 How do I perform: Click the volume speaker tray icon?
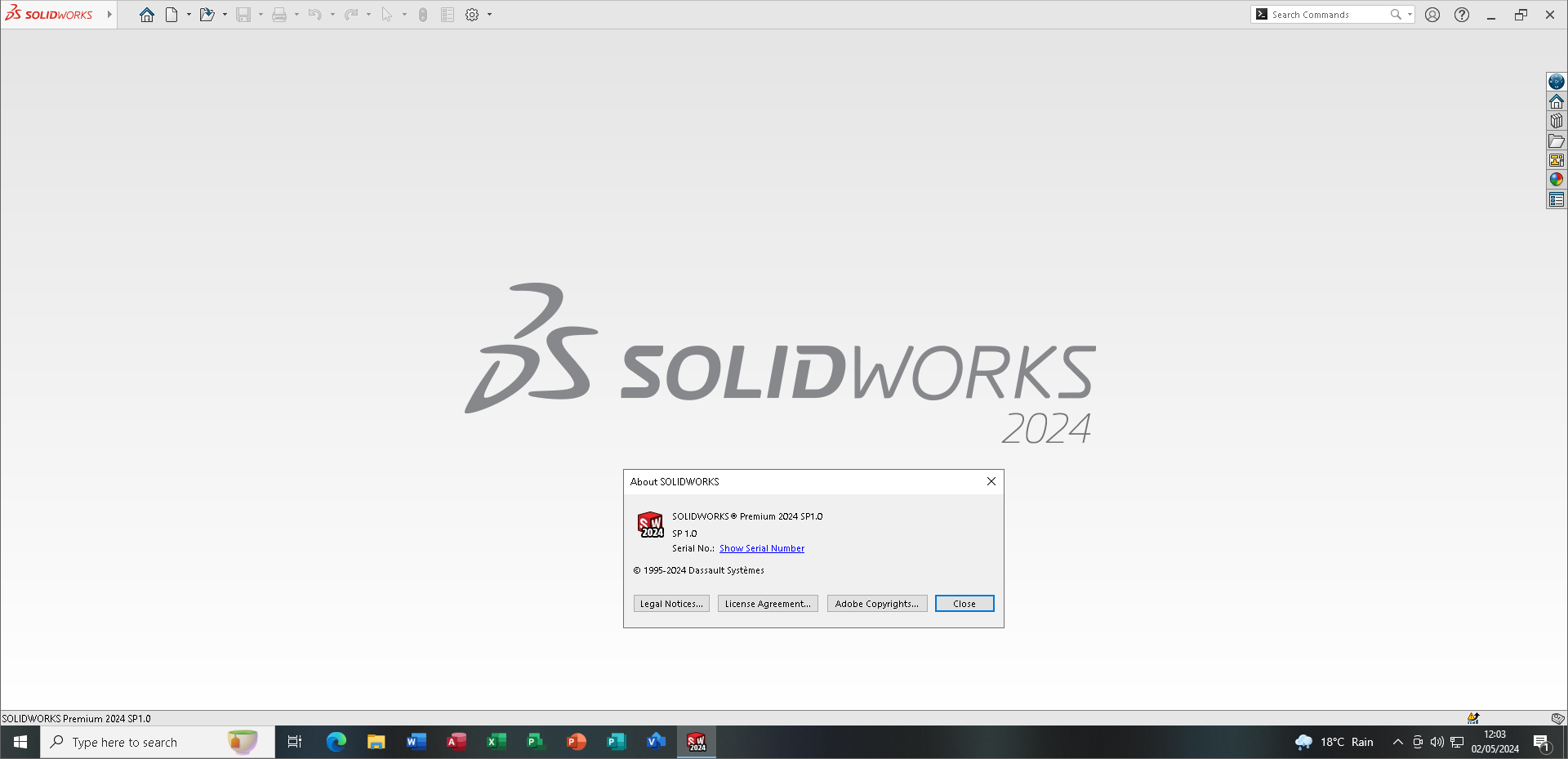click(x=1437, y=742)
